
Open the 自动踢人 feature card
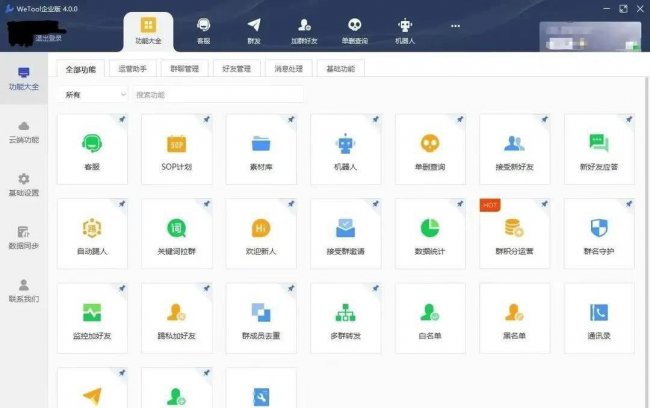(92, 234)
